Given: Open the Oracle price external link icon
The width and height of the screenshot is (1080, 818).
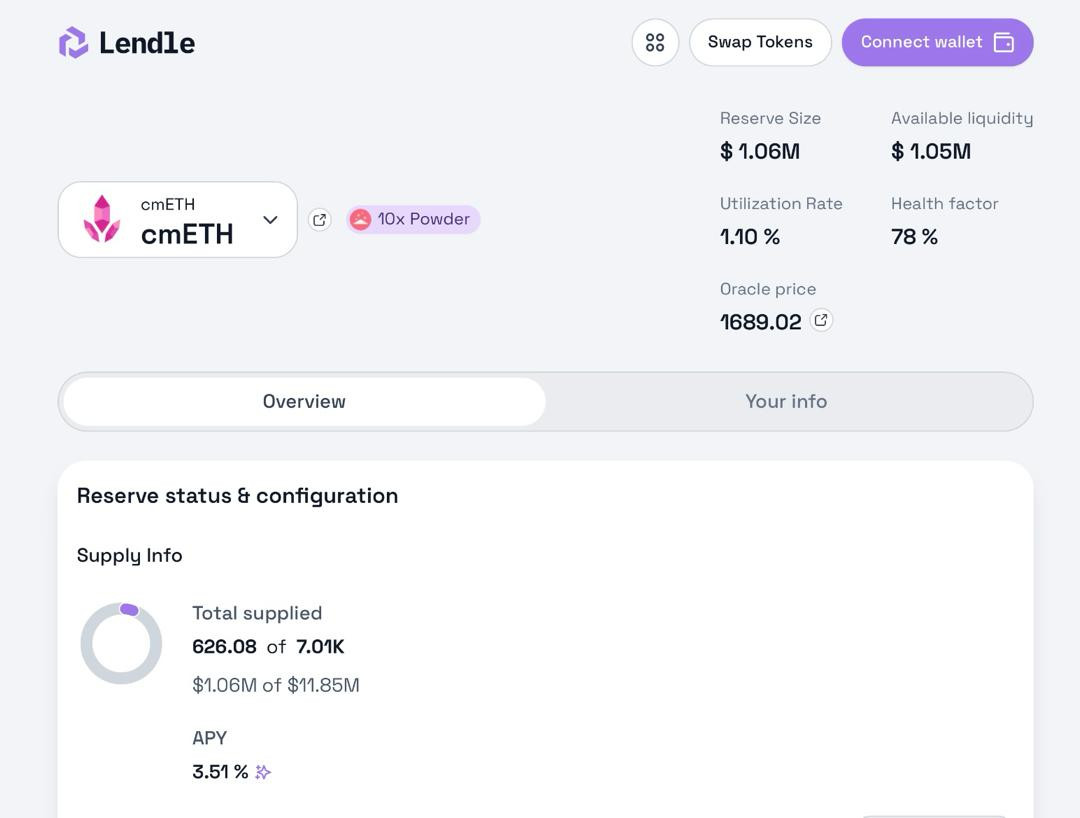Looking at the screenshot, I should [x=821, y=321].
